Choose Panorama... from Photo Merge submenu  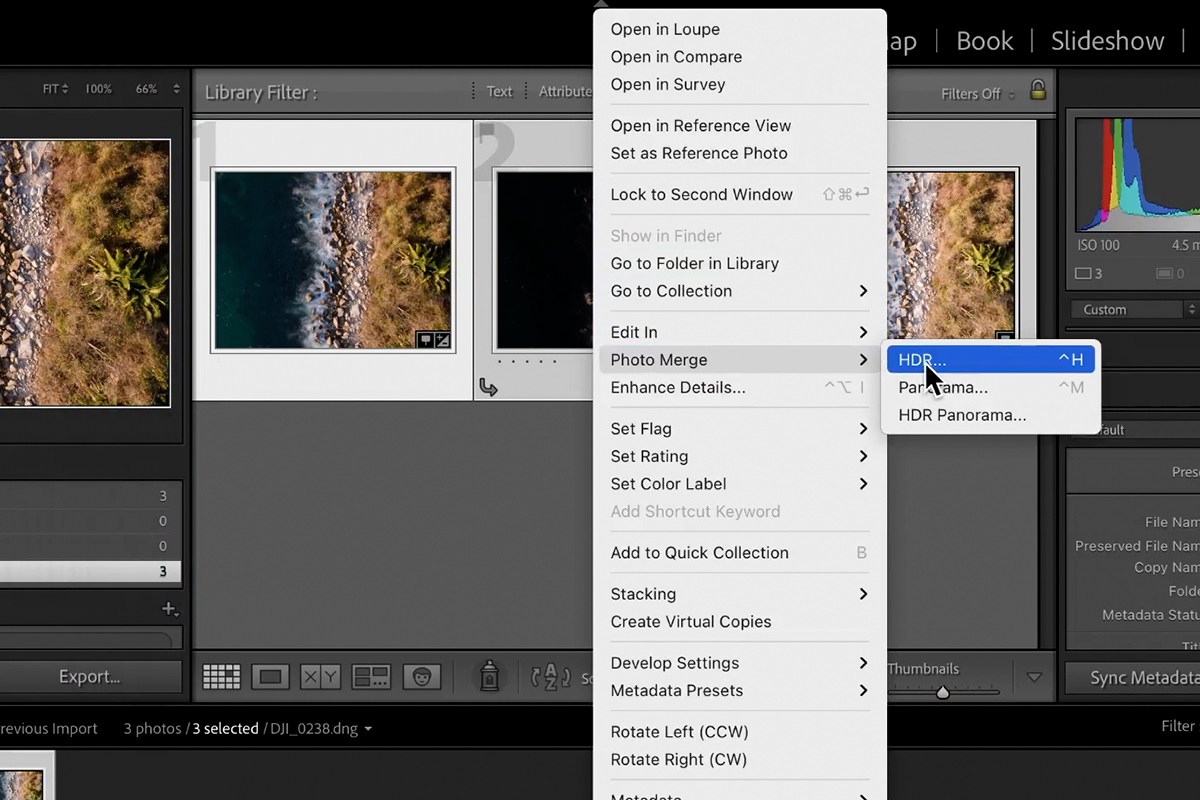[990, 387]
